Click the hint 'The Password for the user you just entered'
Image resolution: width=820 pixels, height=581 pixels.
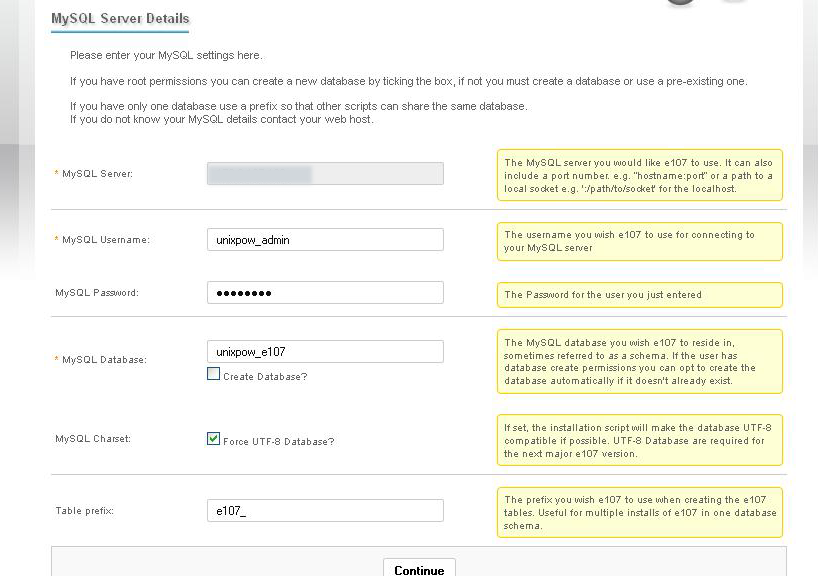click(640, 295)
